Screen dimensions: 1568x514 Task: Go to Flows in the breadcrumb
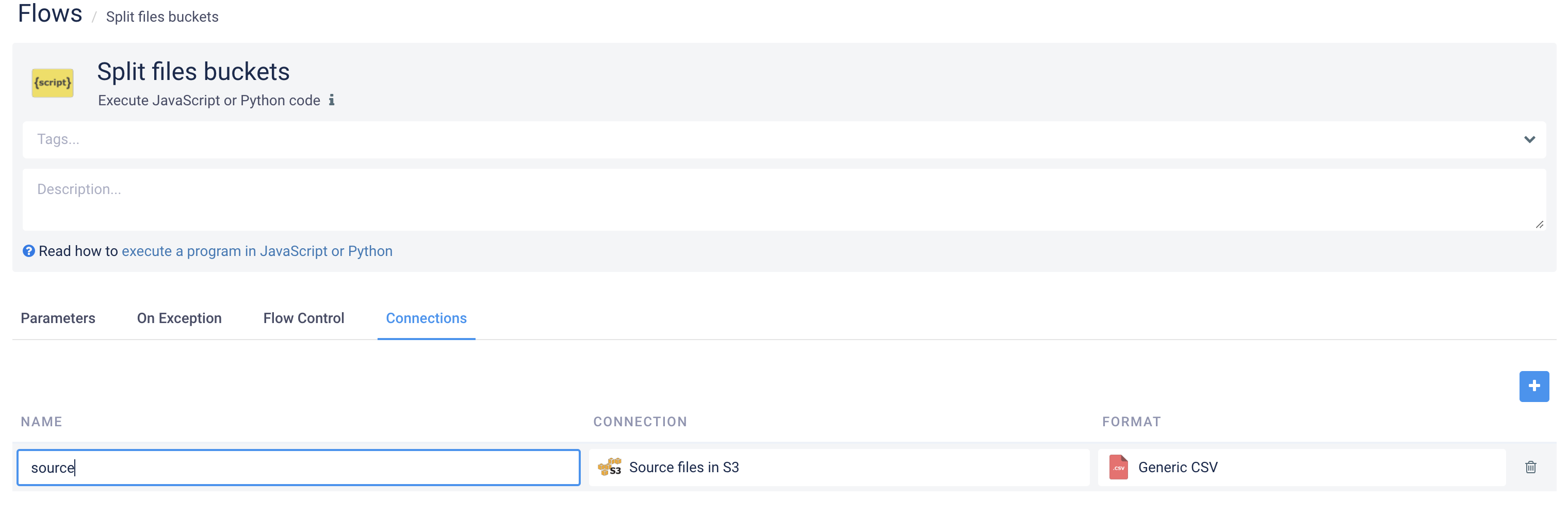[50, 13]
